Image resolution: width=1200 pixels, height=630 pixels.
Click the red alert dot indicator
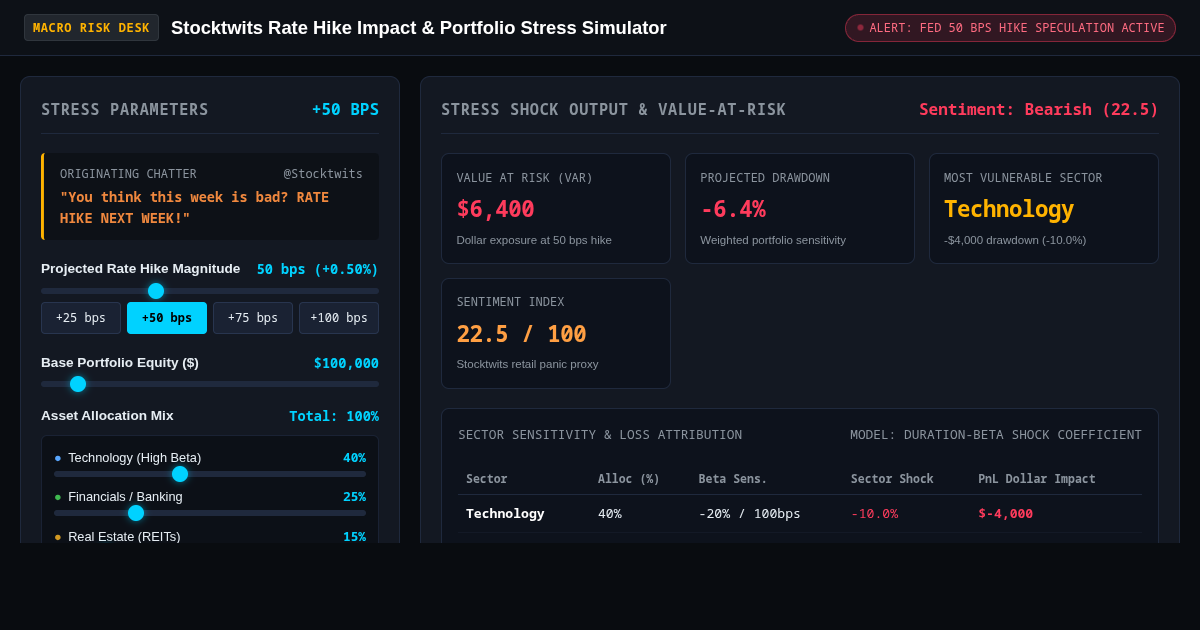coord(860,28)
